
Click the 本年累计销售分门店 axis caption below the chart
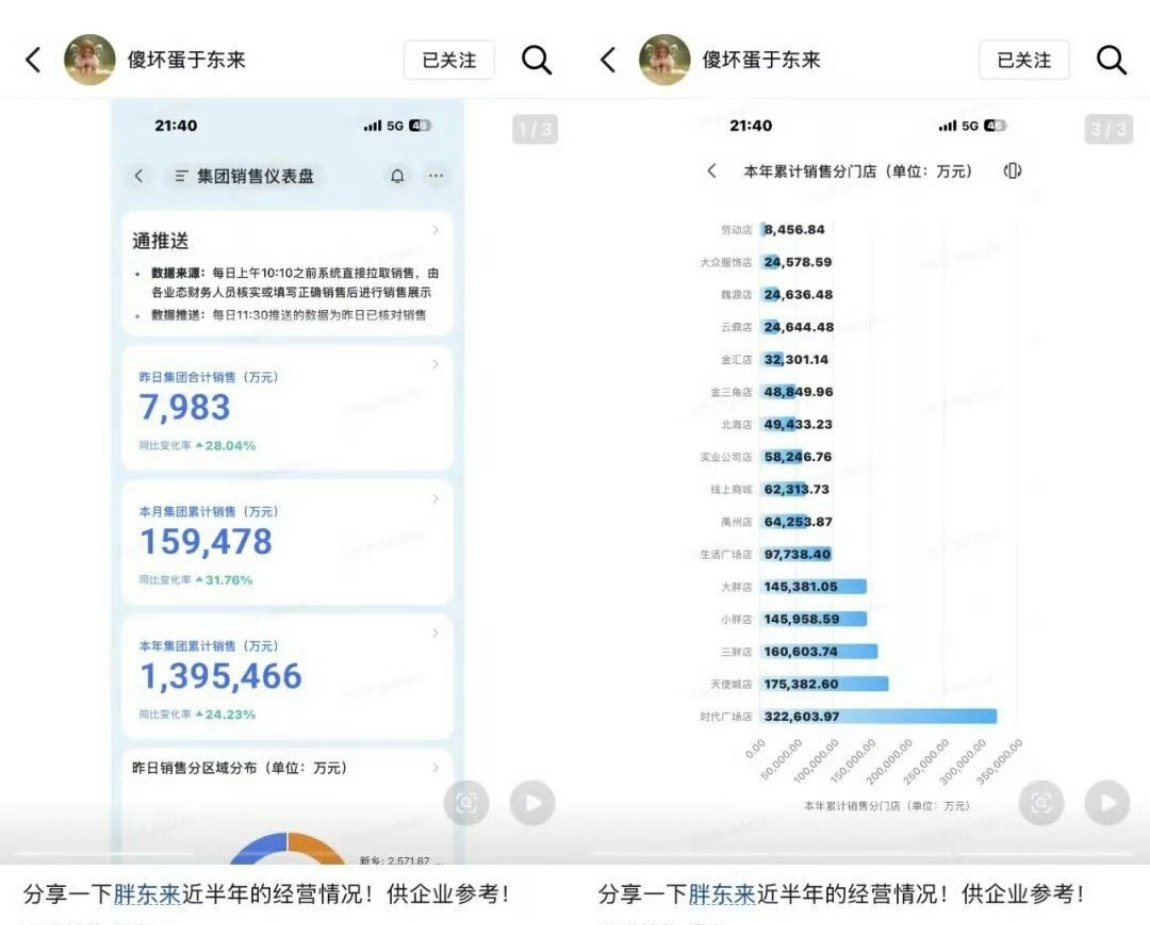point(887,806)
